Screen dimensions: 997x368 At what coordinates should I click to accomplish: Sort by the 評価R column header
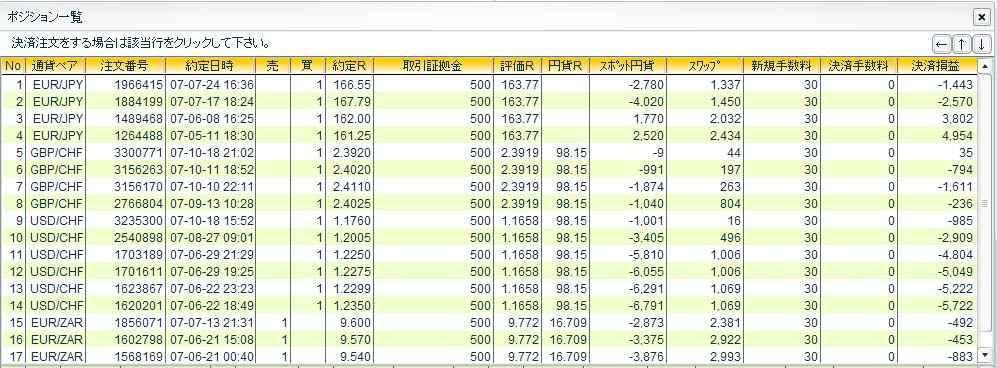[517, 65]
